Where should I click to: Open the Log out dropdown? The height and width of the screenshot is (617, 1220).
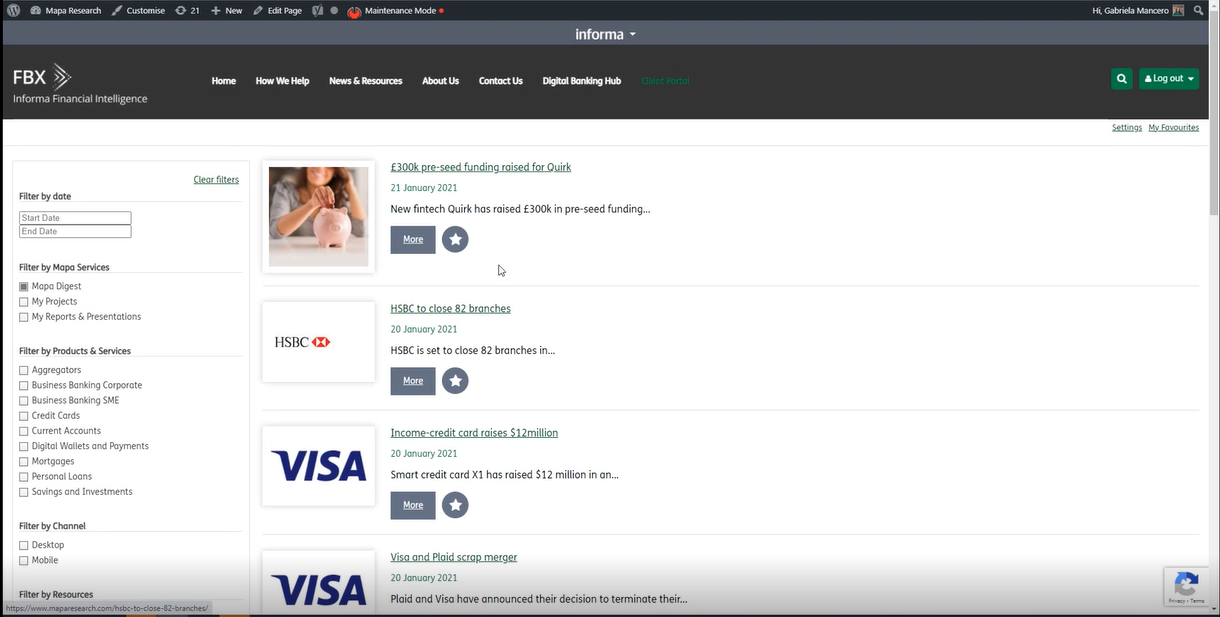[x=1169, y=78]
